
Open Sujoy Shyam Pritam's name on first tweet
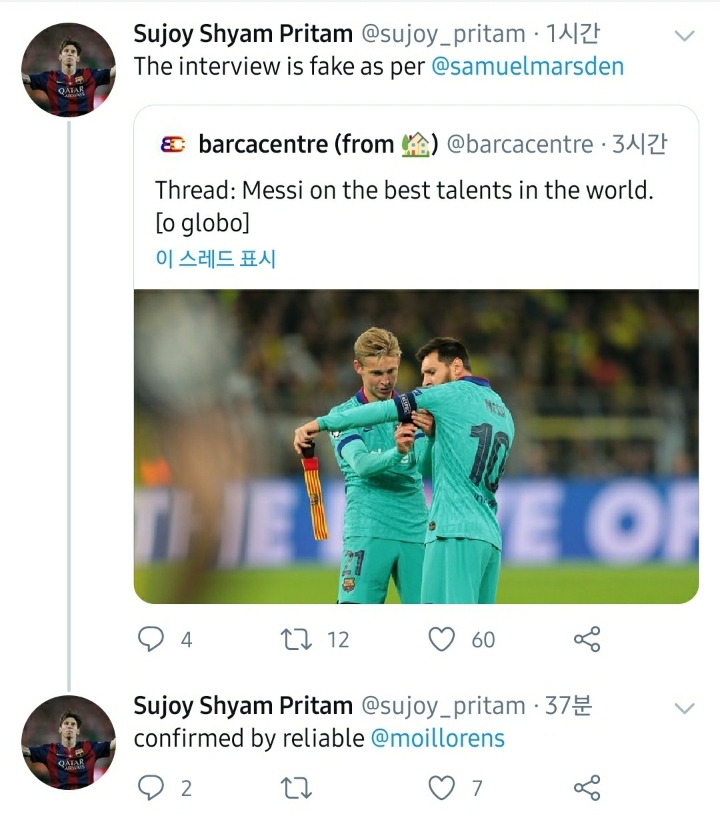coord(243,34)
